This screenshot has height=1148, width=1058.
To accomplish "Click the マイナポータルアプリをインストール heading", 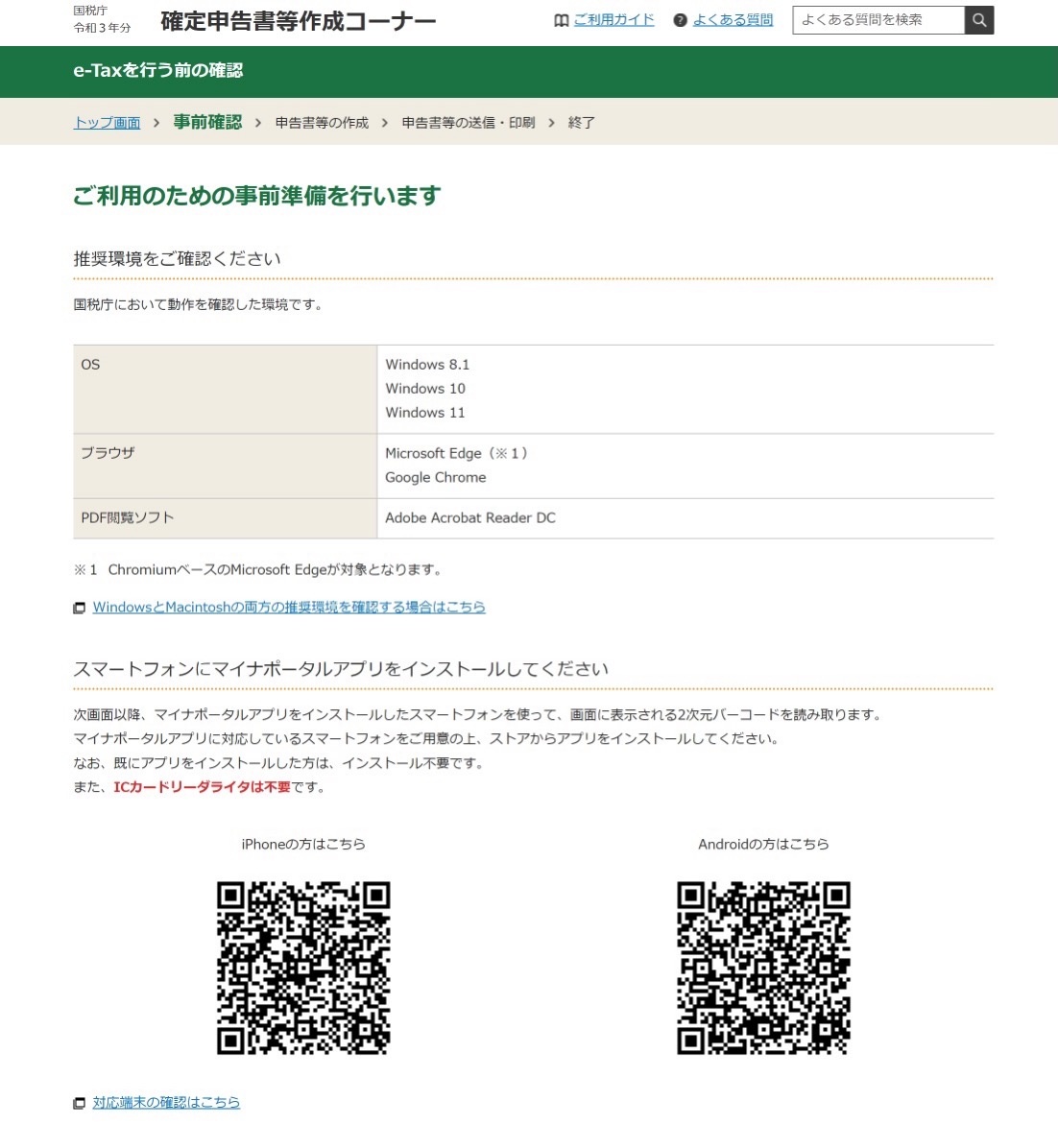I will [x=341, y=669].
